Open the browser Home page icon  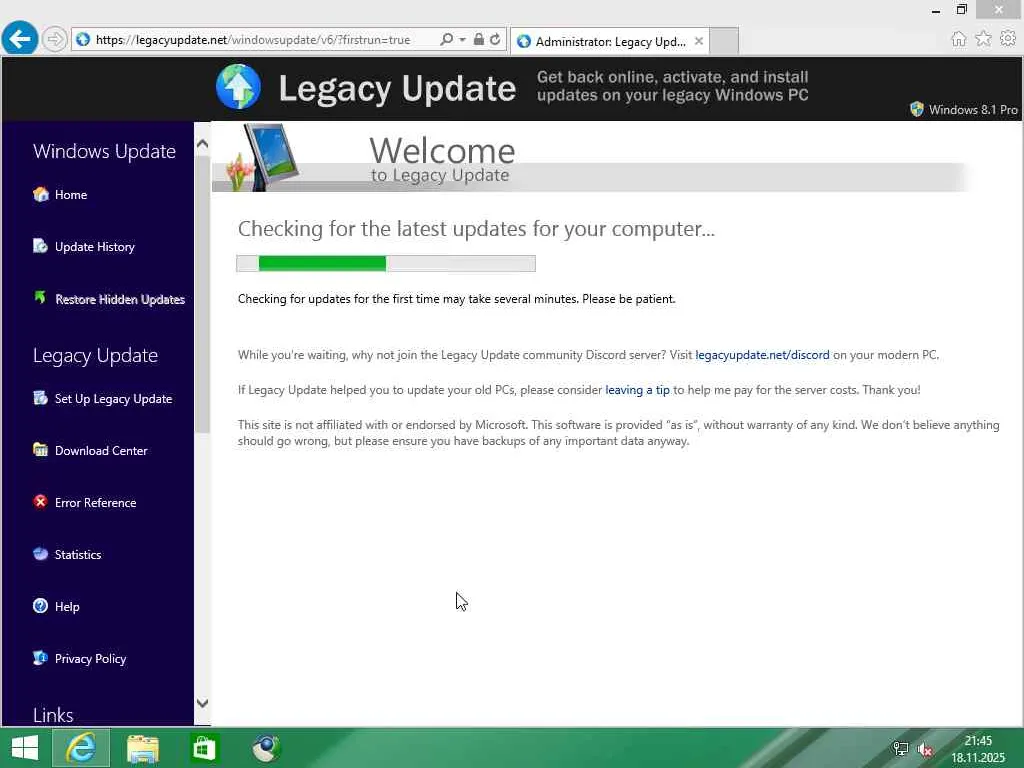click(x=959, y=39)
